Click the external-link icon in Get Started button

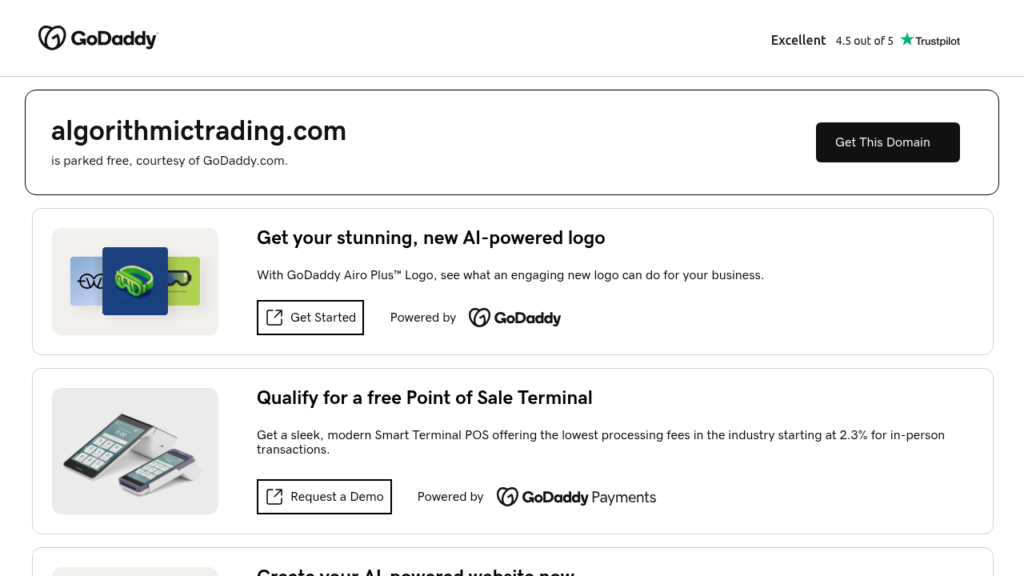pos(273,317)
